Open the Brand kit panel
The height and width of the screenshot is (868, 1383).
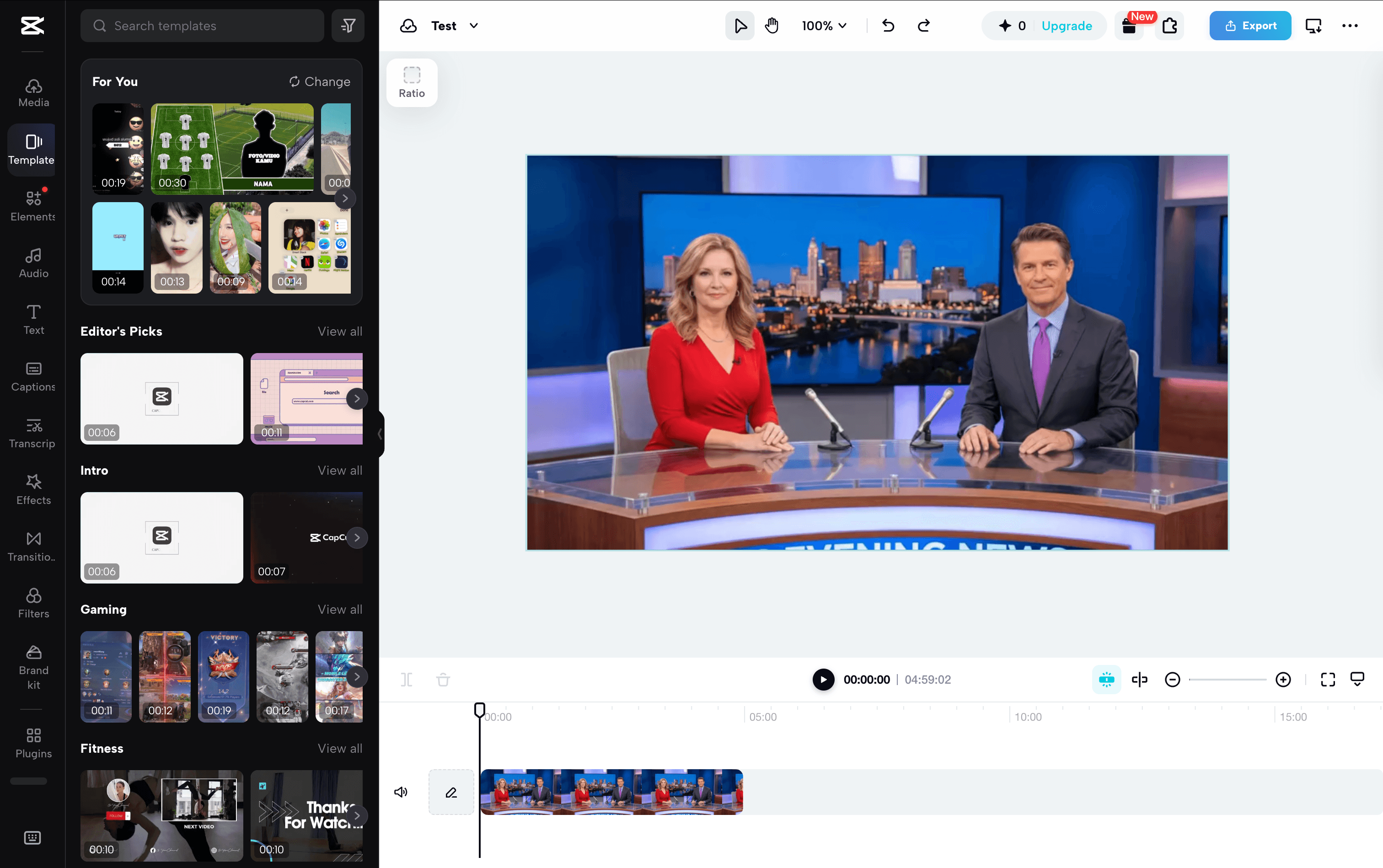click(33, 667)
